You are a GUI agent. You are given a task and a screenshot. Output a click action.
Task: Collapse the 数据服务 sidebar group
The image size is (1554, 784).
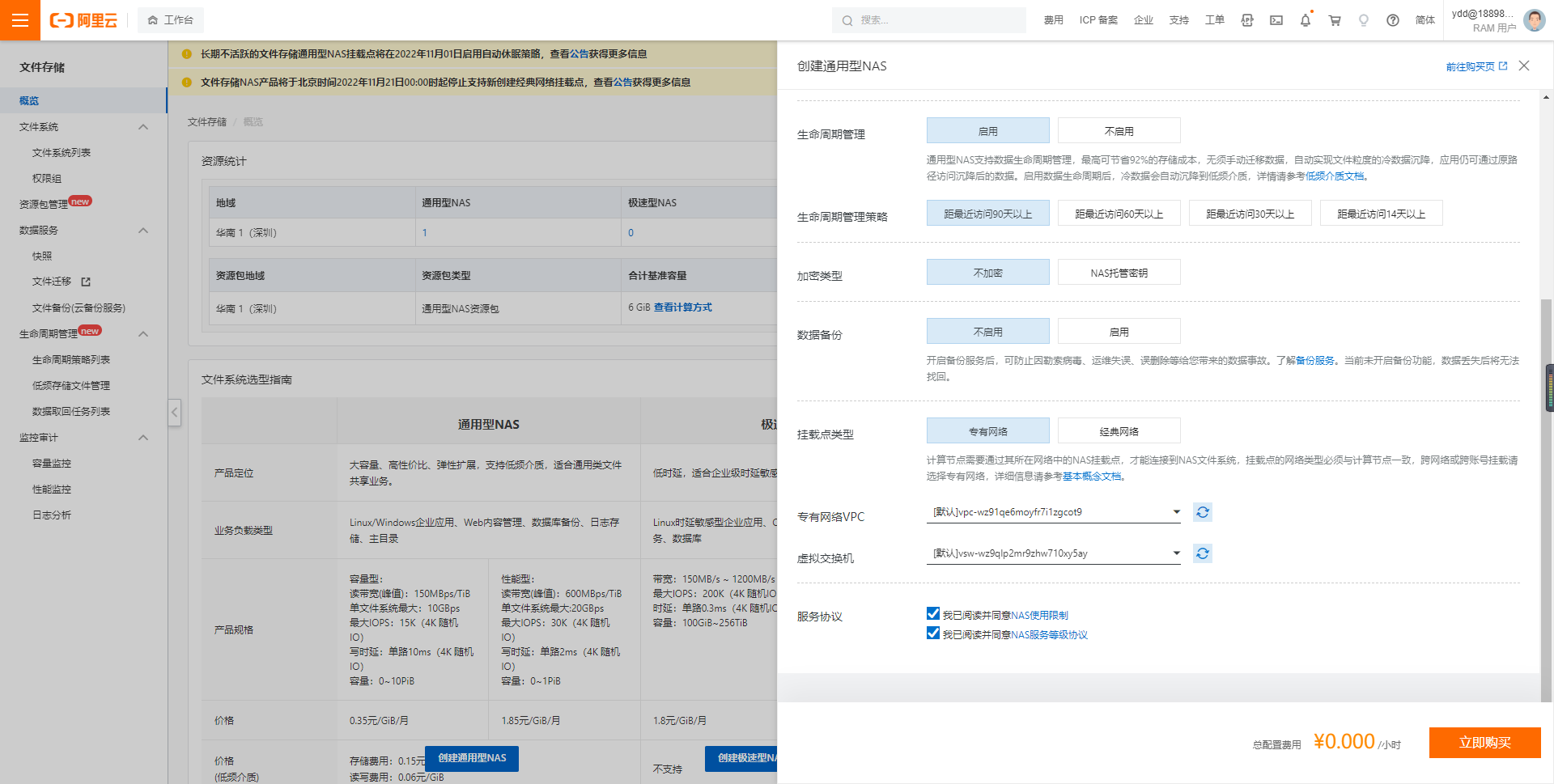[x=143, y=231]
